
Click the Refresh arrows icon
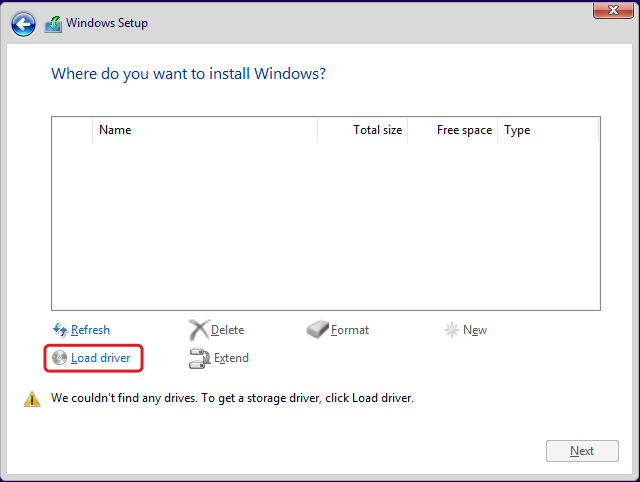(59, 330)
